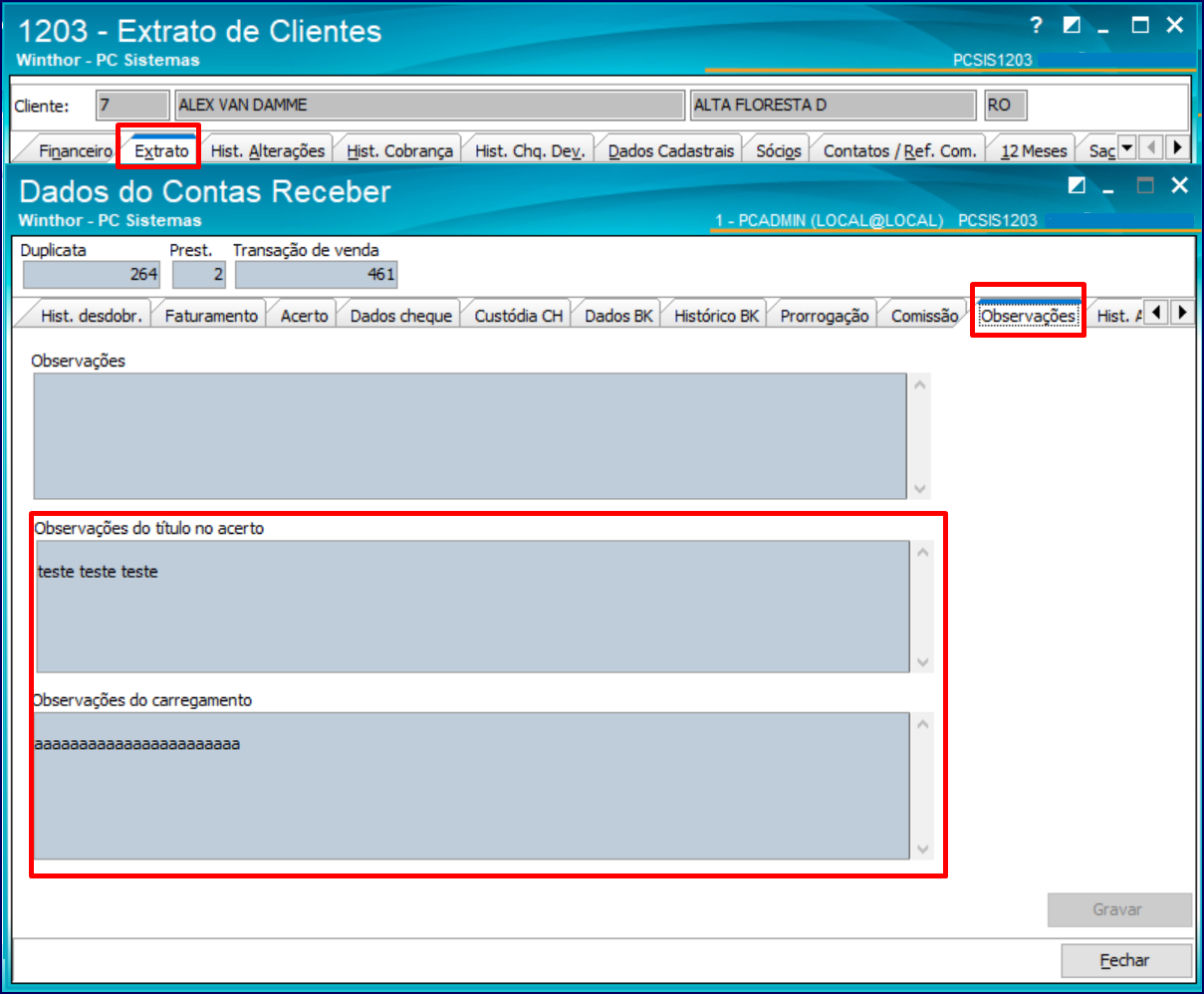The image size is (1204, 994).
Task: Open the Hist. Alterações tab
Action: click(267, 150)
